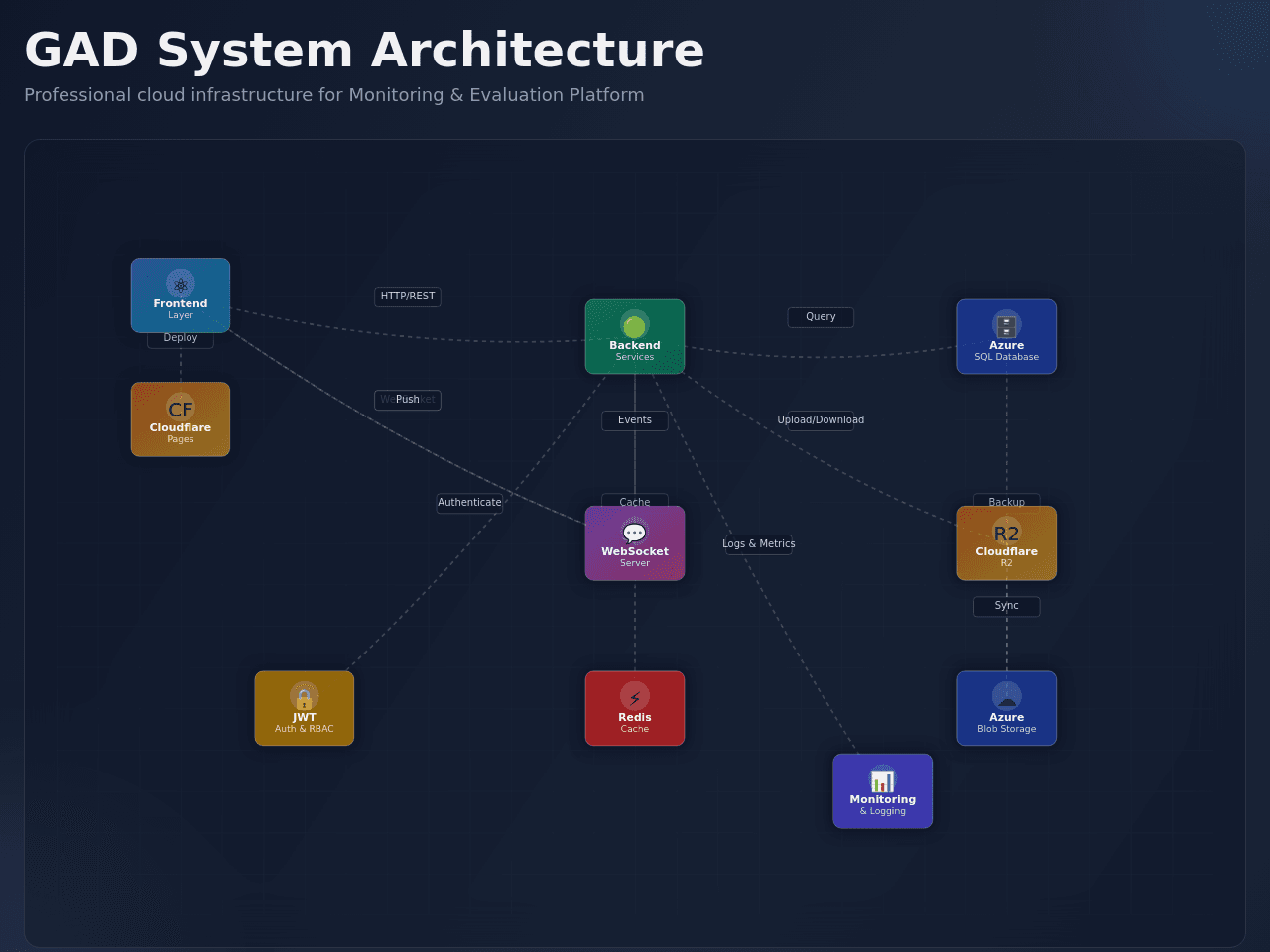The image size is (1270, 952).
Task: Click the speech bubble icon on WebSocket Server
Action: tap(635, 532)
